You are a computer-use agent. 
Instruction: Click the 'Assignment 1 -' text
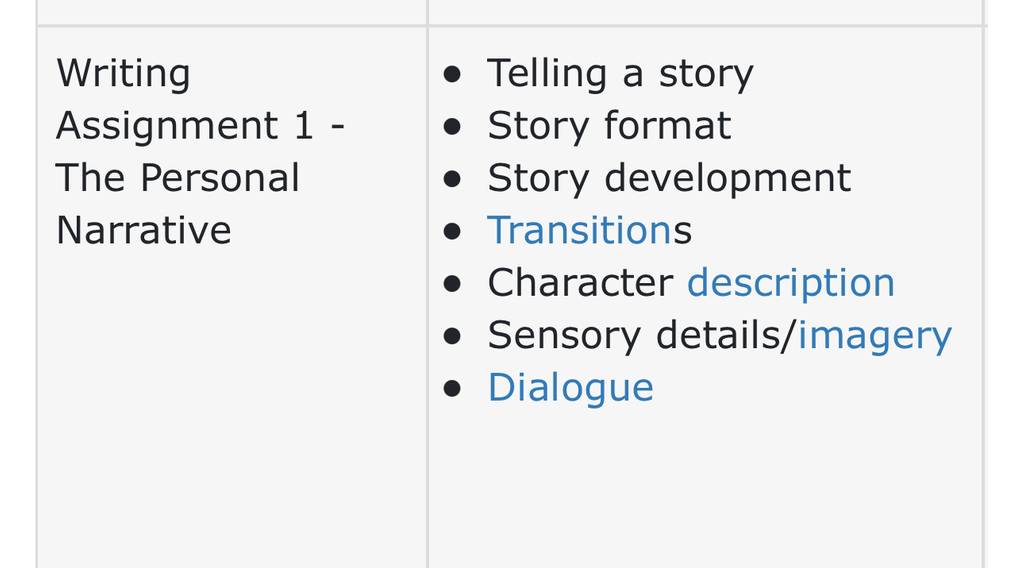(200, 125)
